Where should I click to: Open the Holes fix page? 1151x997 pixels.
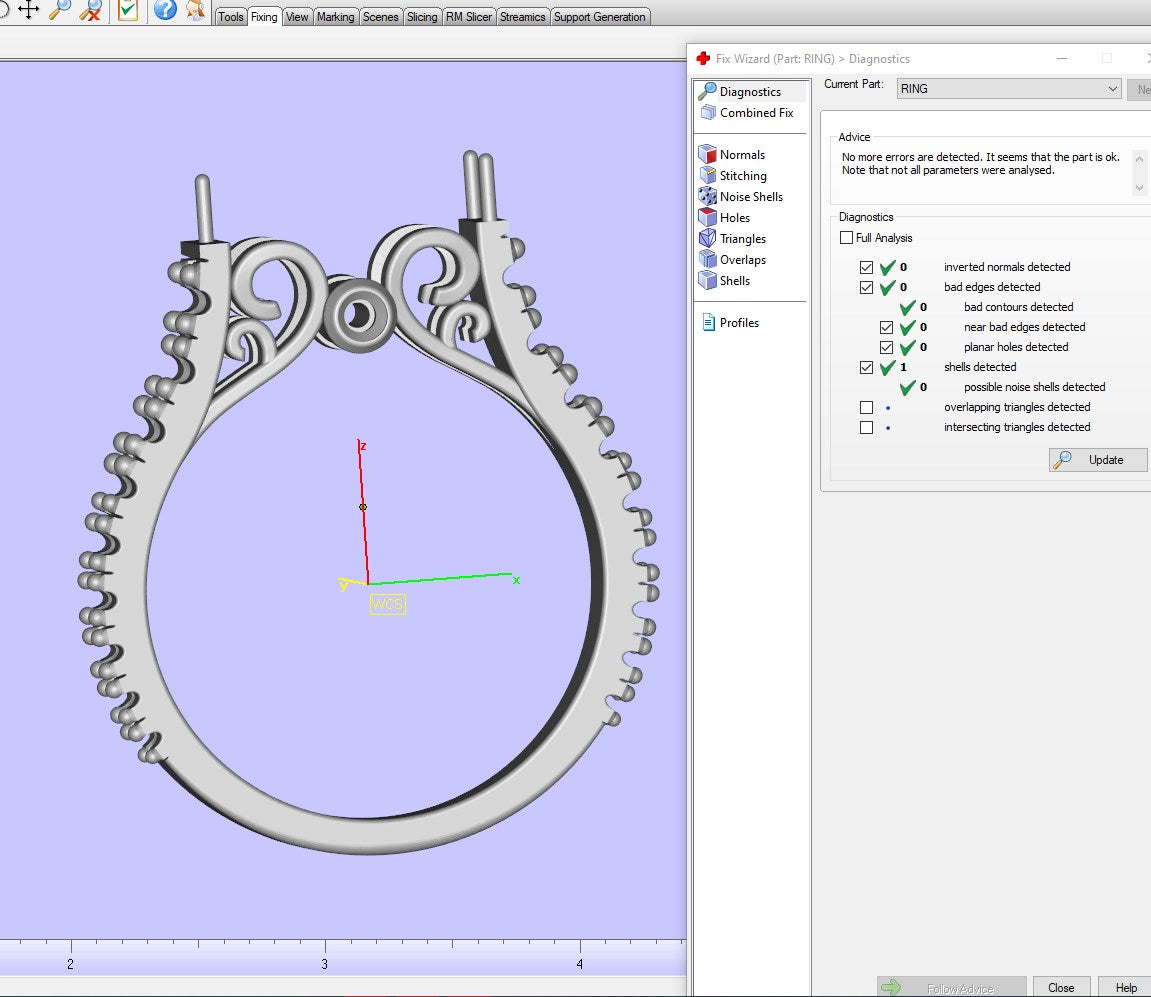pos(734,218)
